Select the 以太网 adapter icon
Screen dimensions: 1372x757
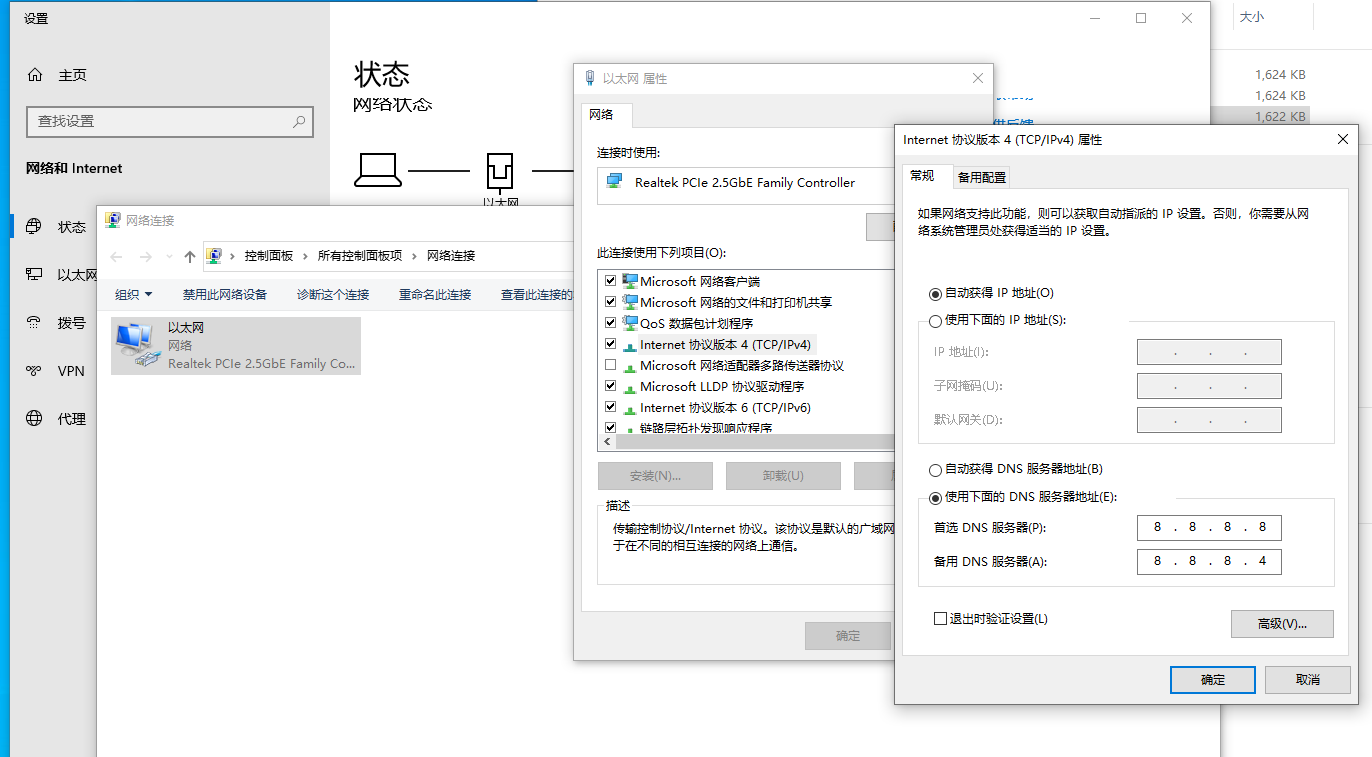pos(135,345)
